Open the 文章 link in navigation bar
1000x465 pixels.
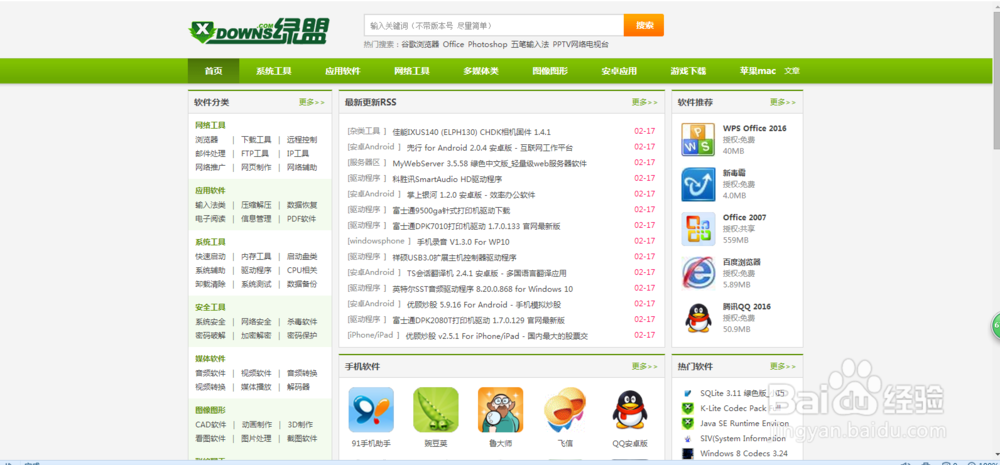pyautogui.click(x=792, y=71)
